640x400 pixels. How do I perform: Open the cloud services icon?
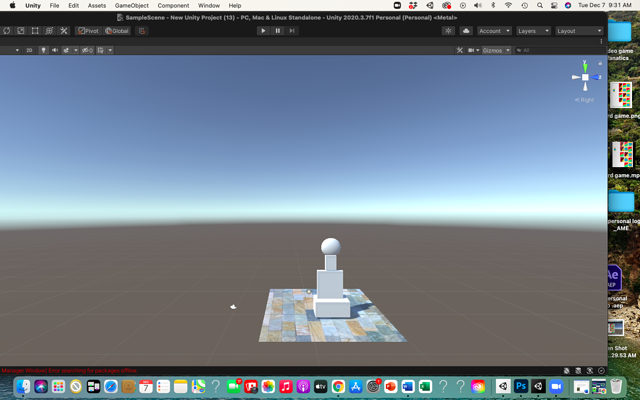coord(465,31)
